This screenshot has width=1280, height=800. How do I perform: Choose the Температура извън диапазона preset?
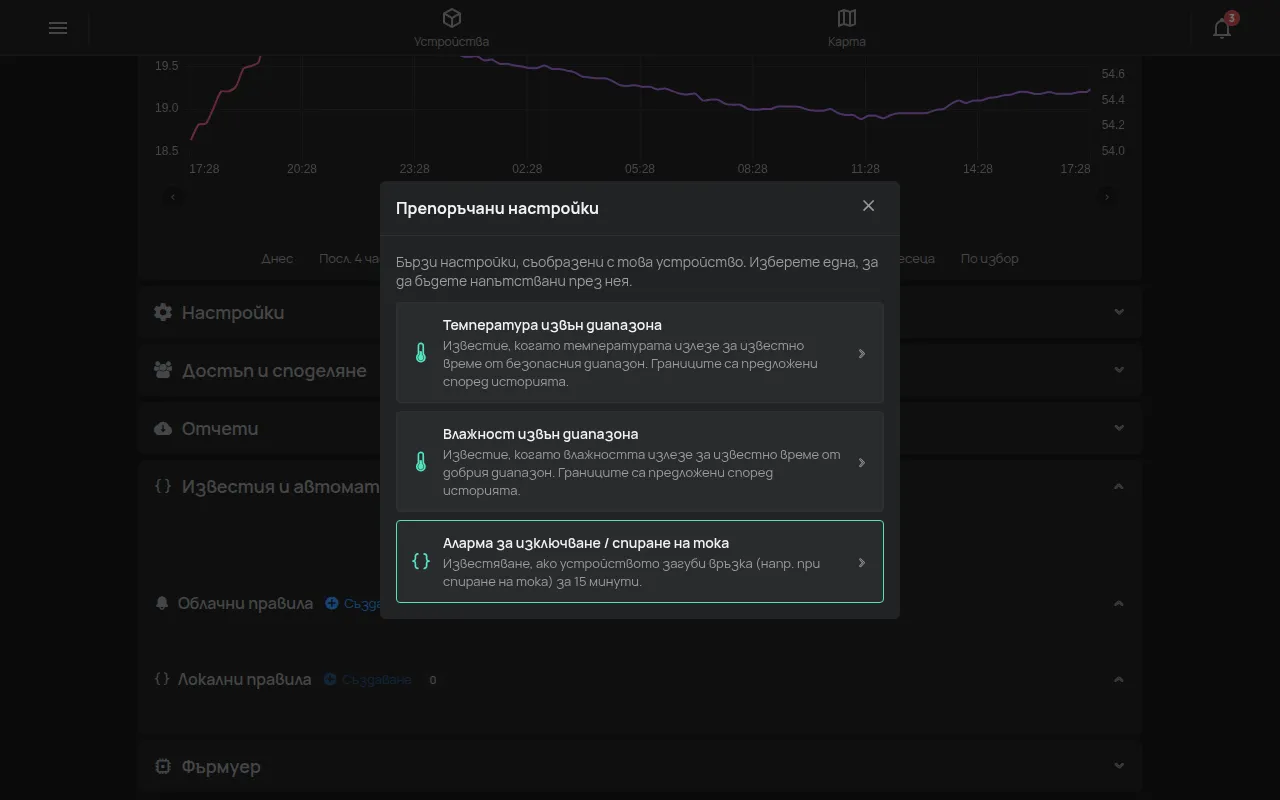640,353
